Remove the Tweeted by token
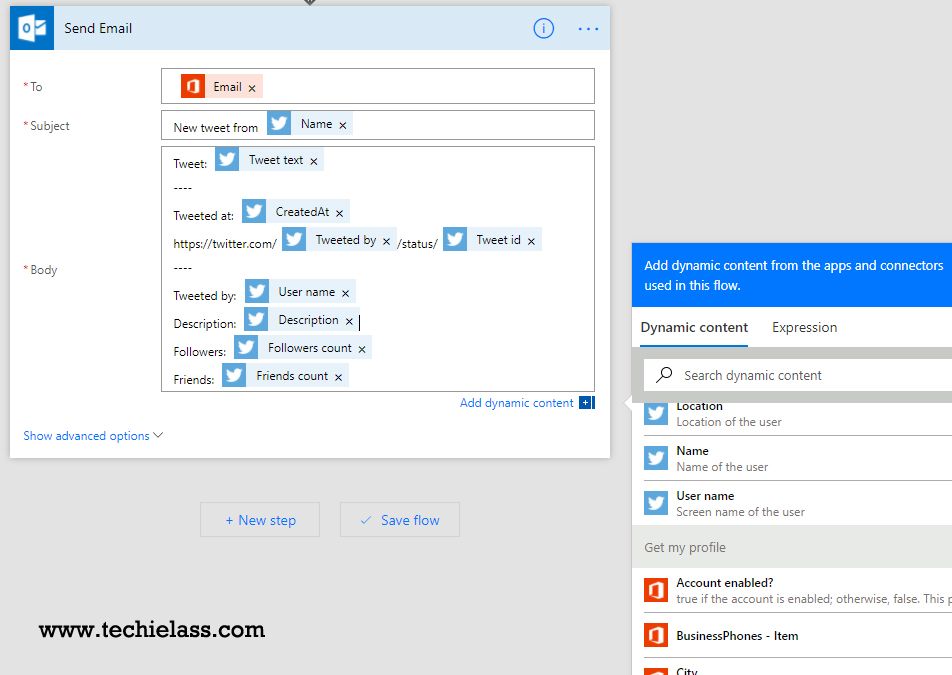 386,241
